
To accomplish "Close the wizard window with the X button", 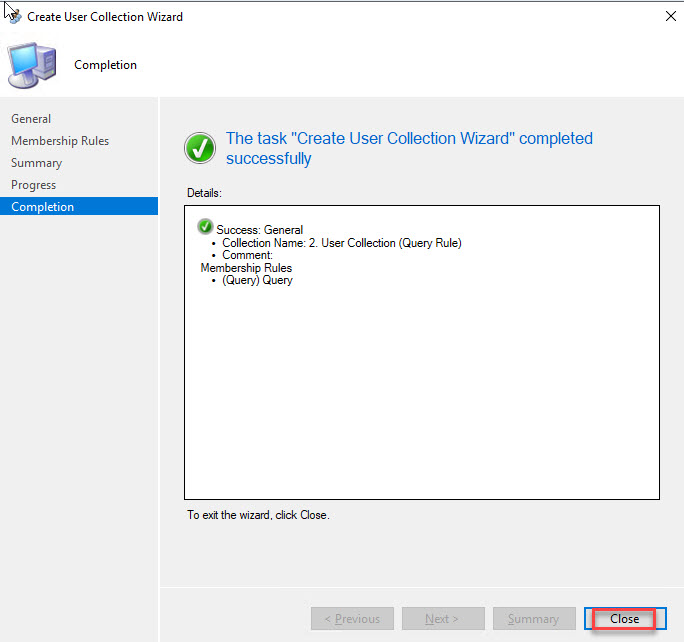I will click(x=669, y=17).
